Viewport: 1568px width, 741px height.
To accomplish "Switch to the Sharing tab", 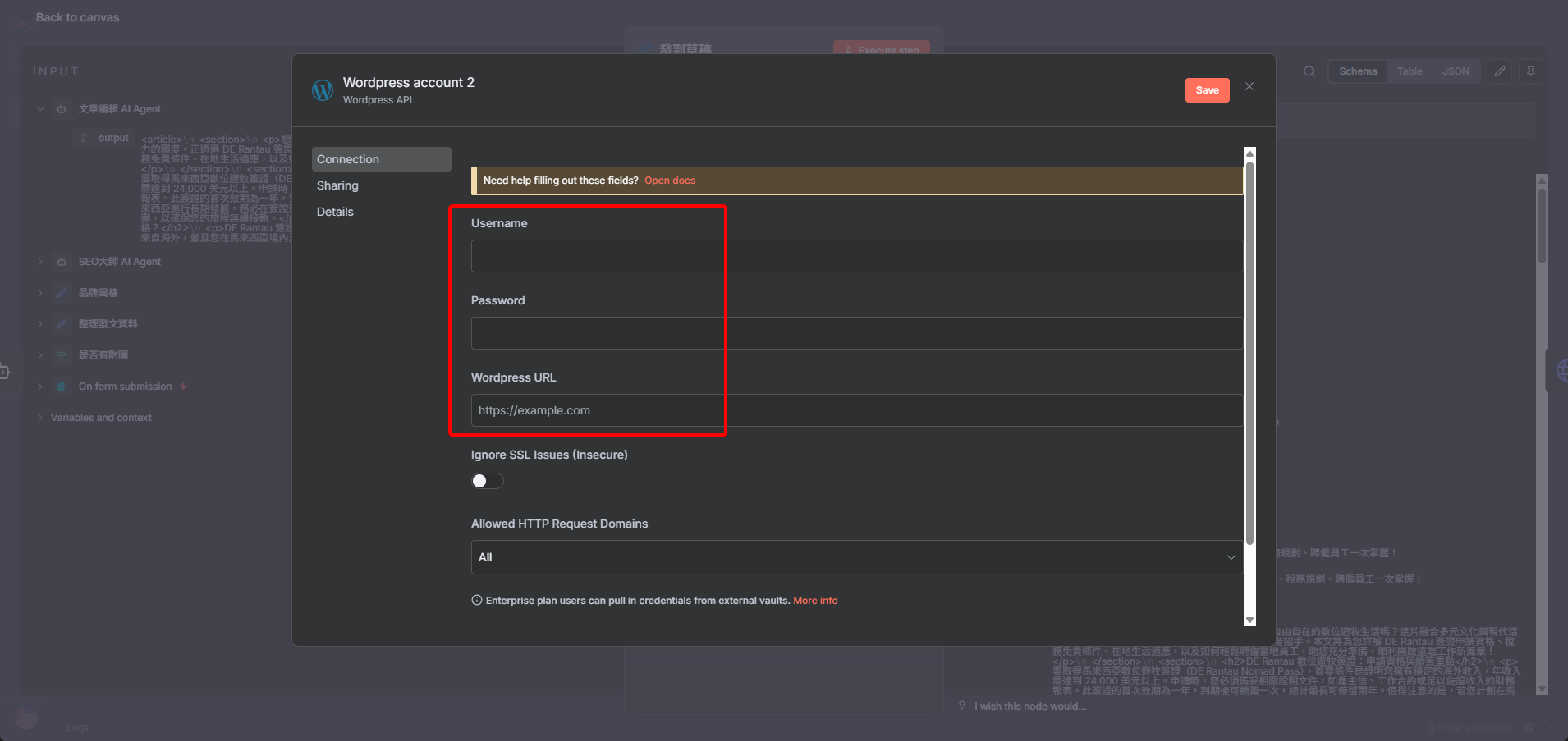I will [337, 185].
